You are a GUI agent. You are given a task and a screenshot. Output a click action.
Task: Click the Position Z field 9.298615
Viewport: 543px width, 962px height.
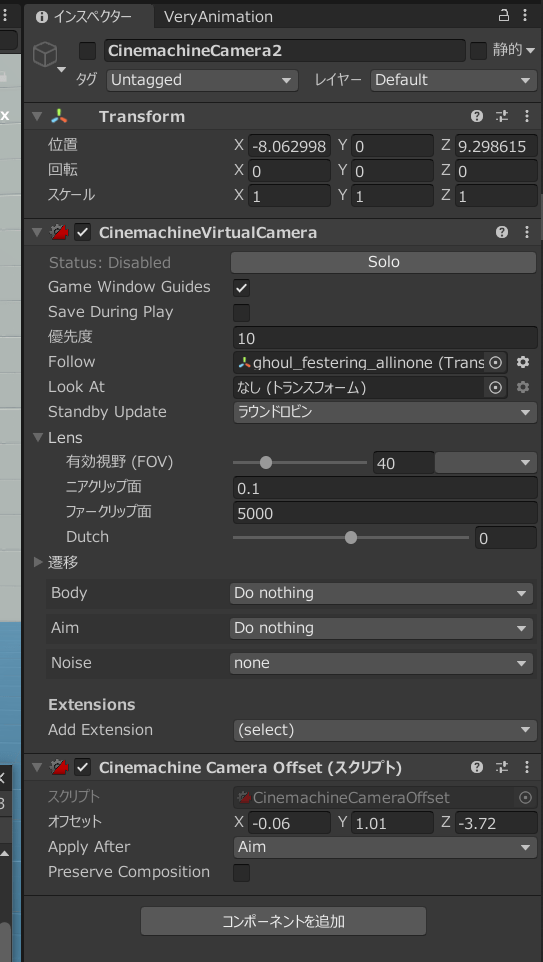coord(496,146)
